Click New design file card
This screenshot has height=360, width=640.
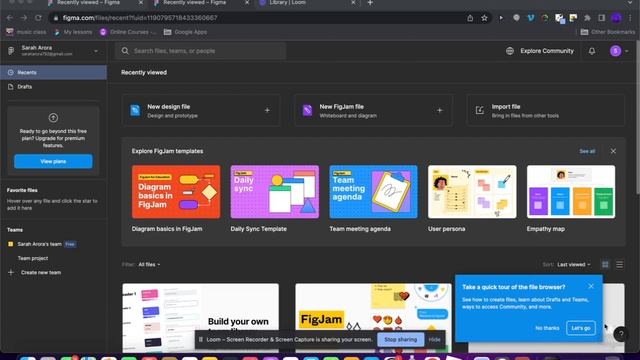point(201,110)
